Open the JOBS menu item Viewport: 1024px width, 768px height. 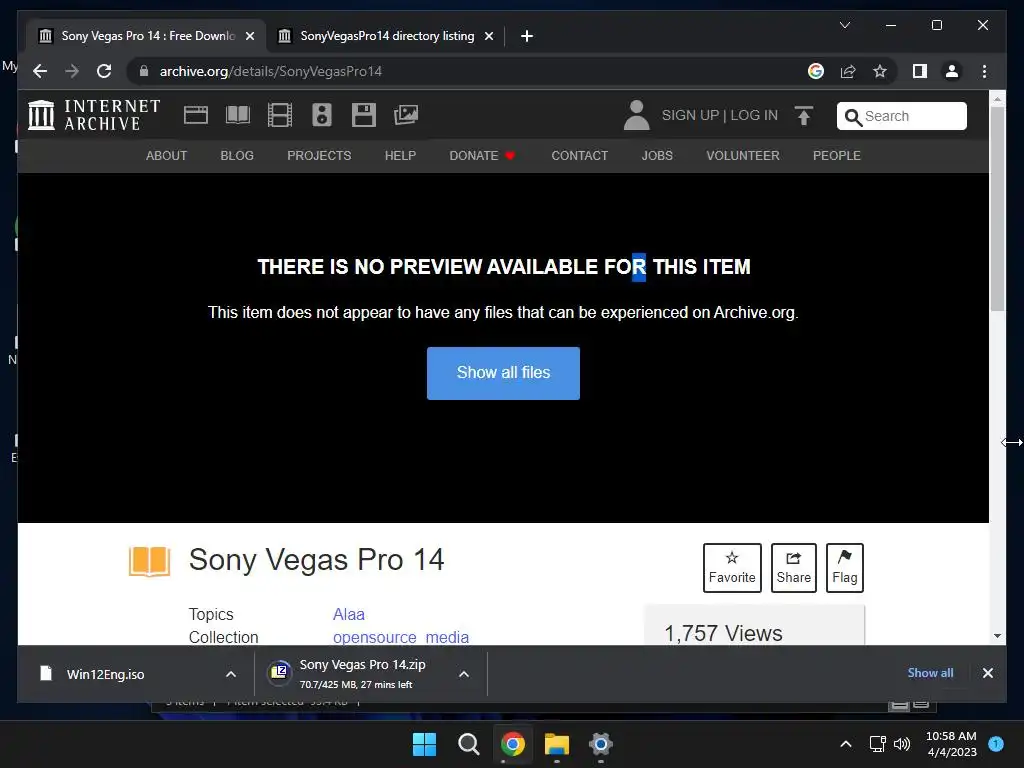[x=657, y=155]
